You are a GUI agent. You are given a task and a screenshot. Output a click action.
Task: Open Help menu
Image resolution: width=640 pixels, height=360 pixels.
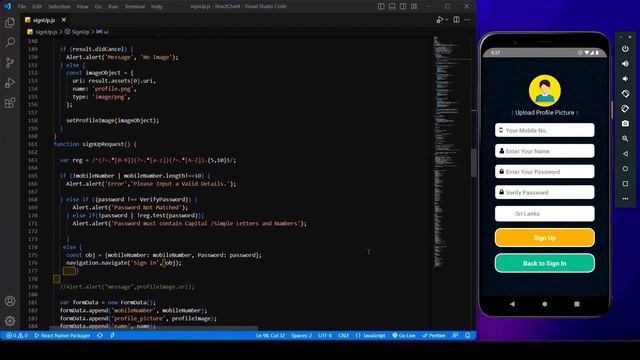tap(157, 7)
